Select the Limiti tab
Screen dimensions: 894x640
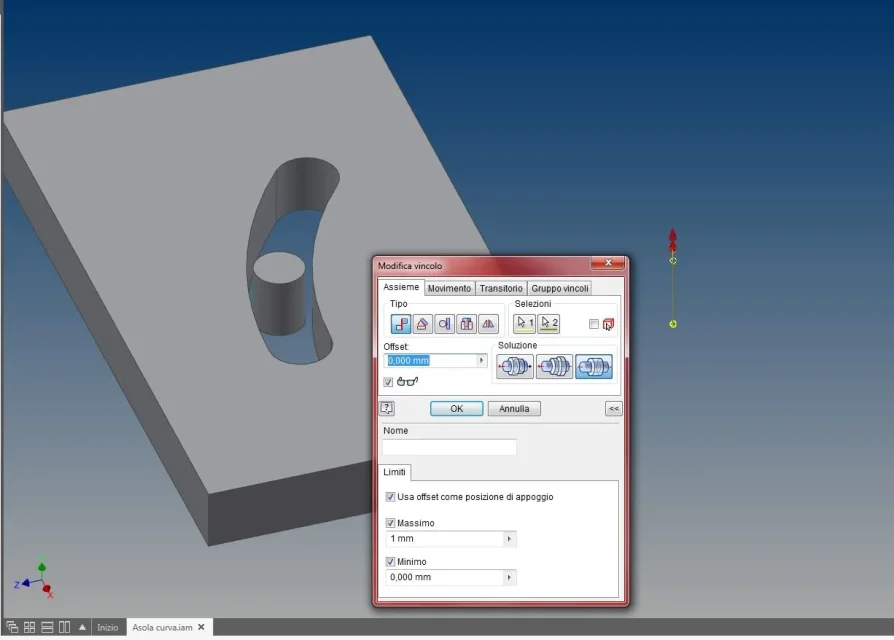tap(395, 472)
